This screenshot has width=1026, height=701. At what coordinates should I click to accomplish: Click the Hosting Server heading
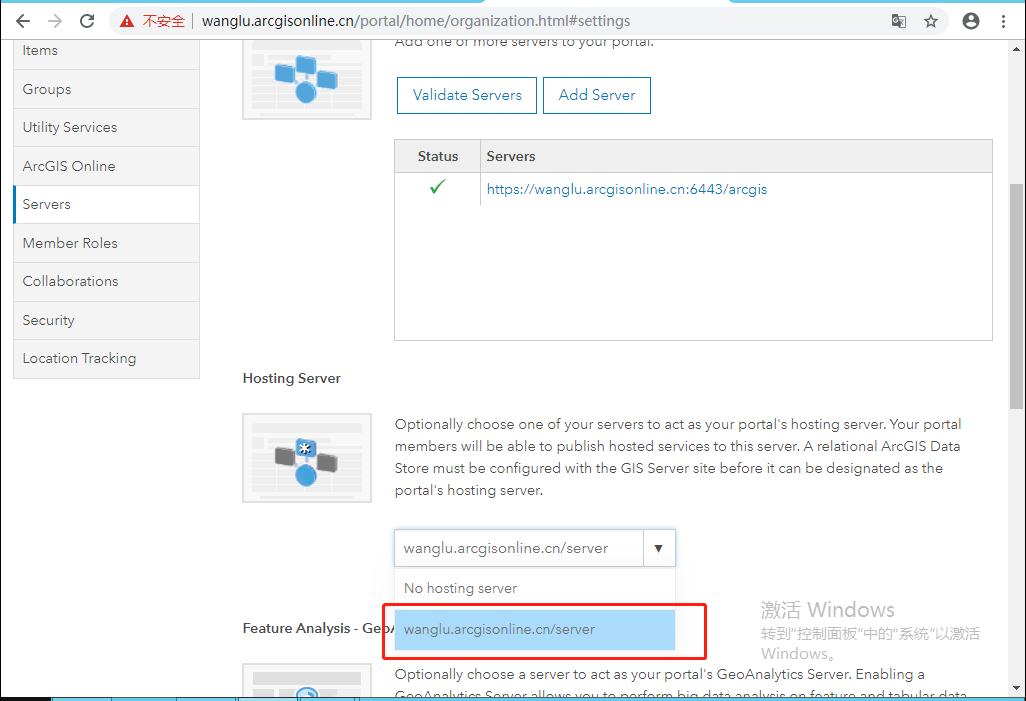292,378
